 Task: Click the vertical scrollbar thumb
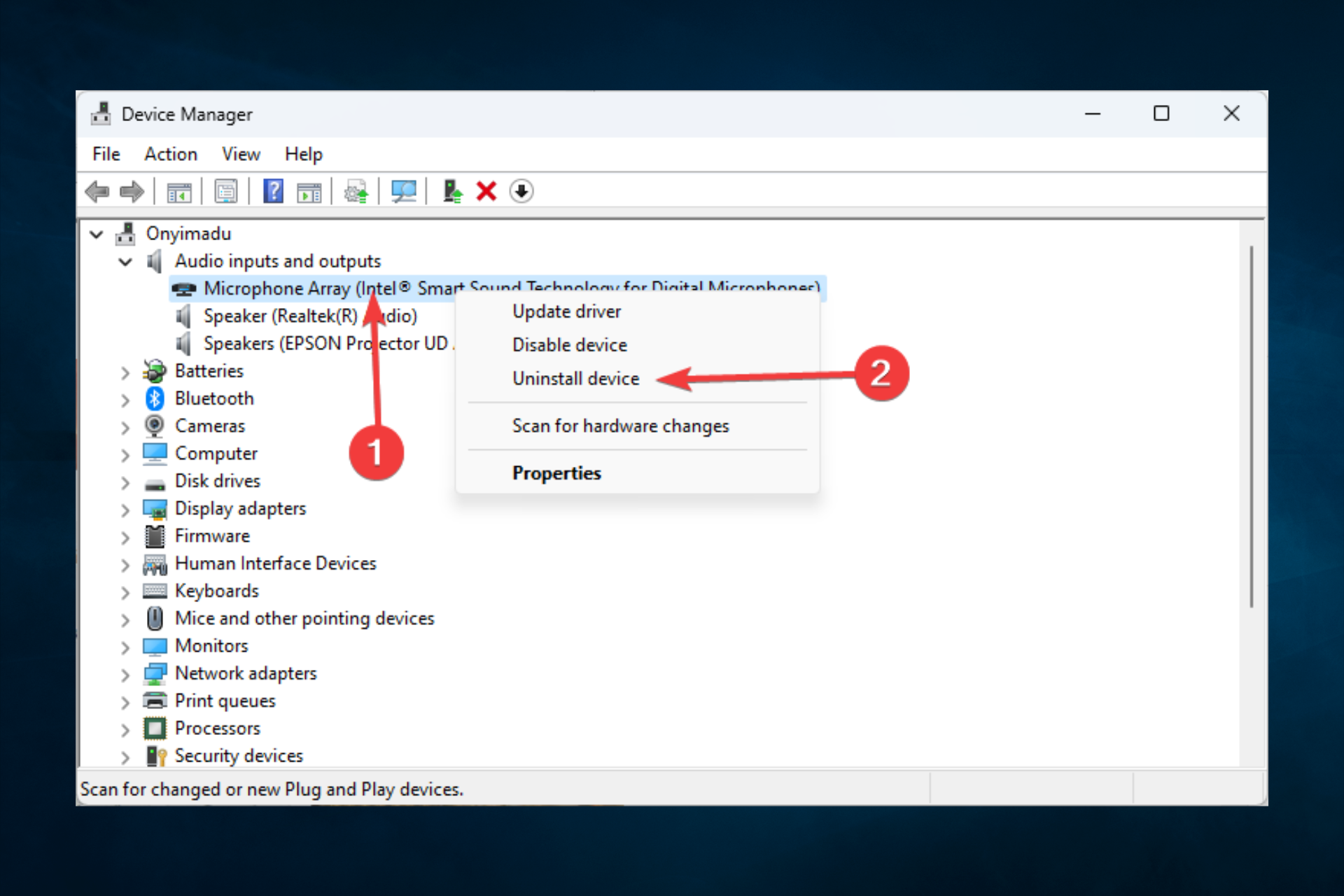[x=1251, y=427]
